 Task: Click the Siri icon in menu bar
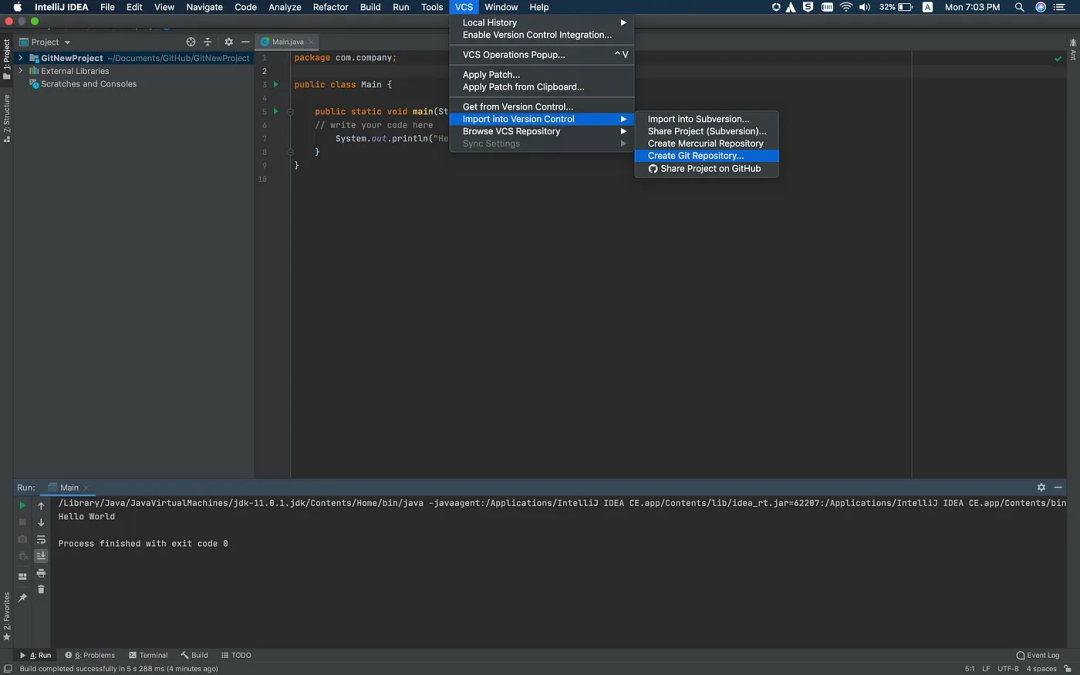coord(1041,7)
